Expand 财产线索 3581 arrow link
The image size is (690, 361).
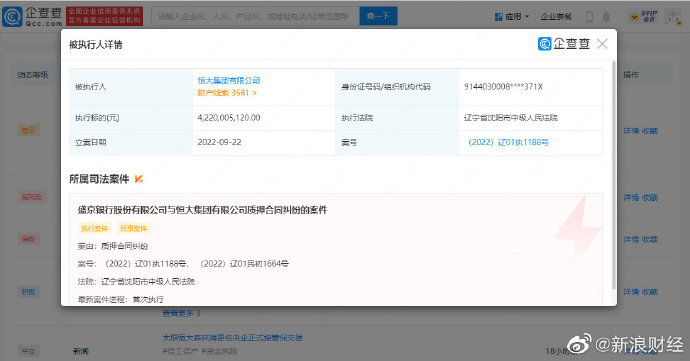(227, 93)
